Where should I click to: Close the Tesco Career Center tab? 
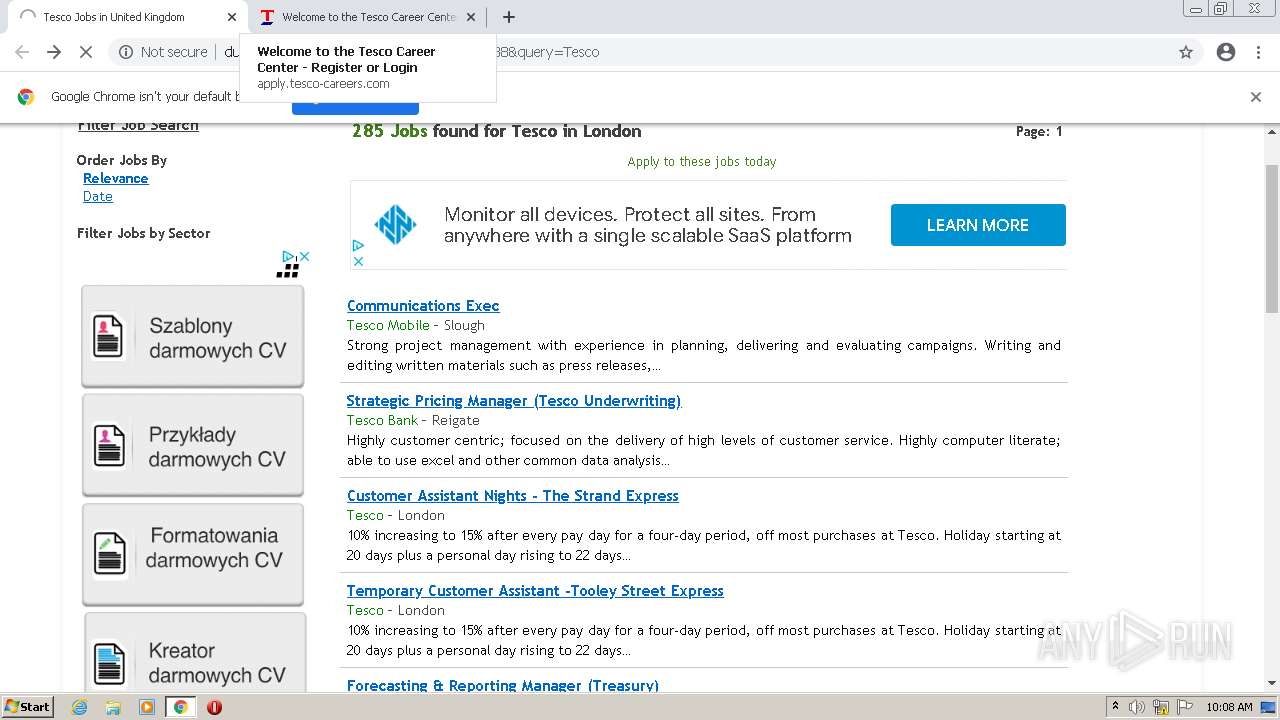(x=471, y=17)
